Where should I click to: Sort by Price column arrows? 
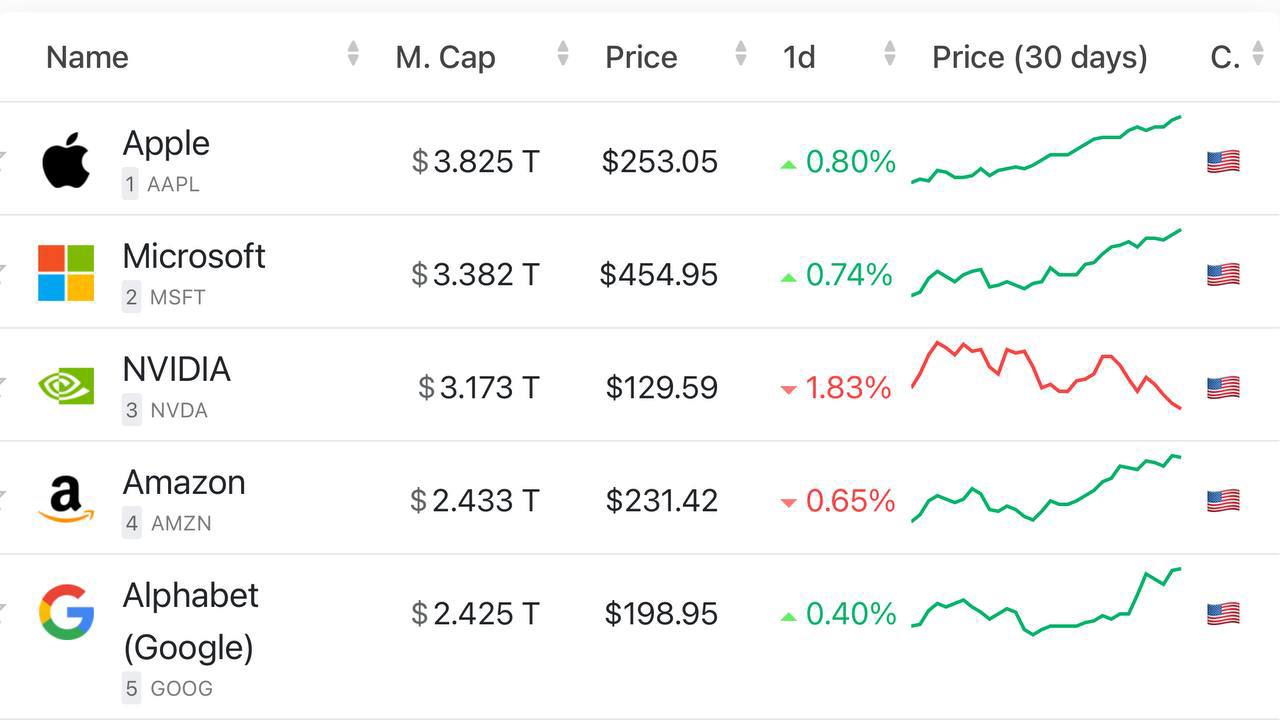click(741, 54)
